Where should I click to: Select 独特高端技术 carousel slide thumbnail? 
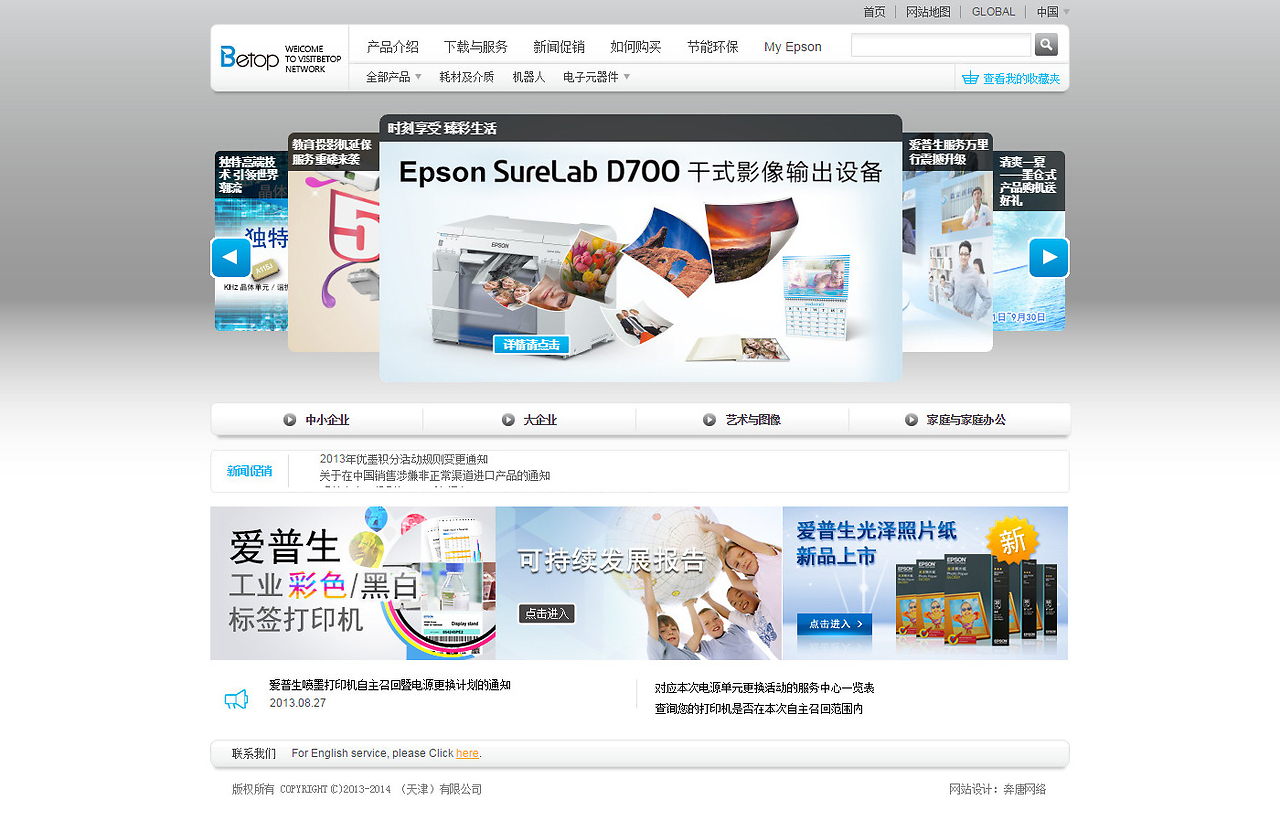(251, 241)
